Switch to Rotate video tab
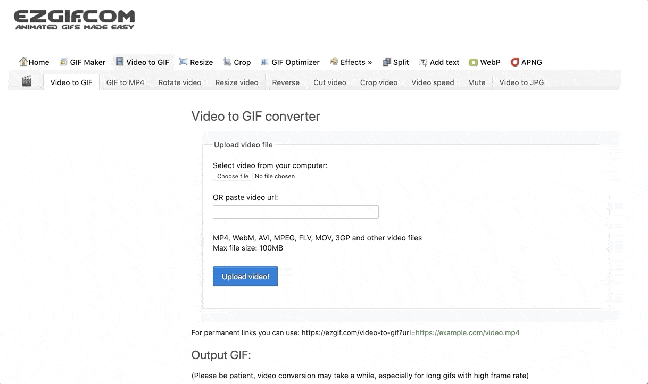The height and width of the screenshot is (384, 648). tap(180, 82)
